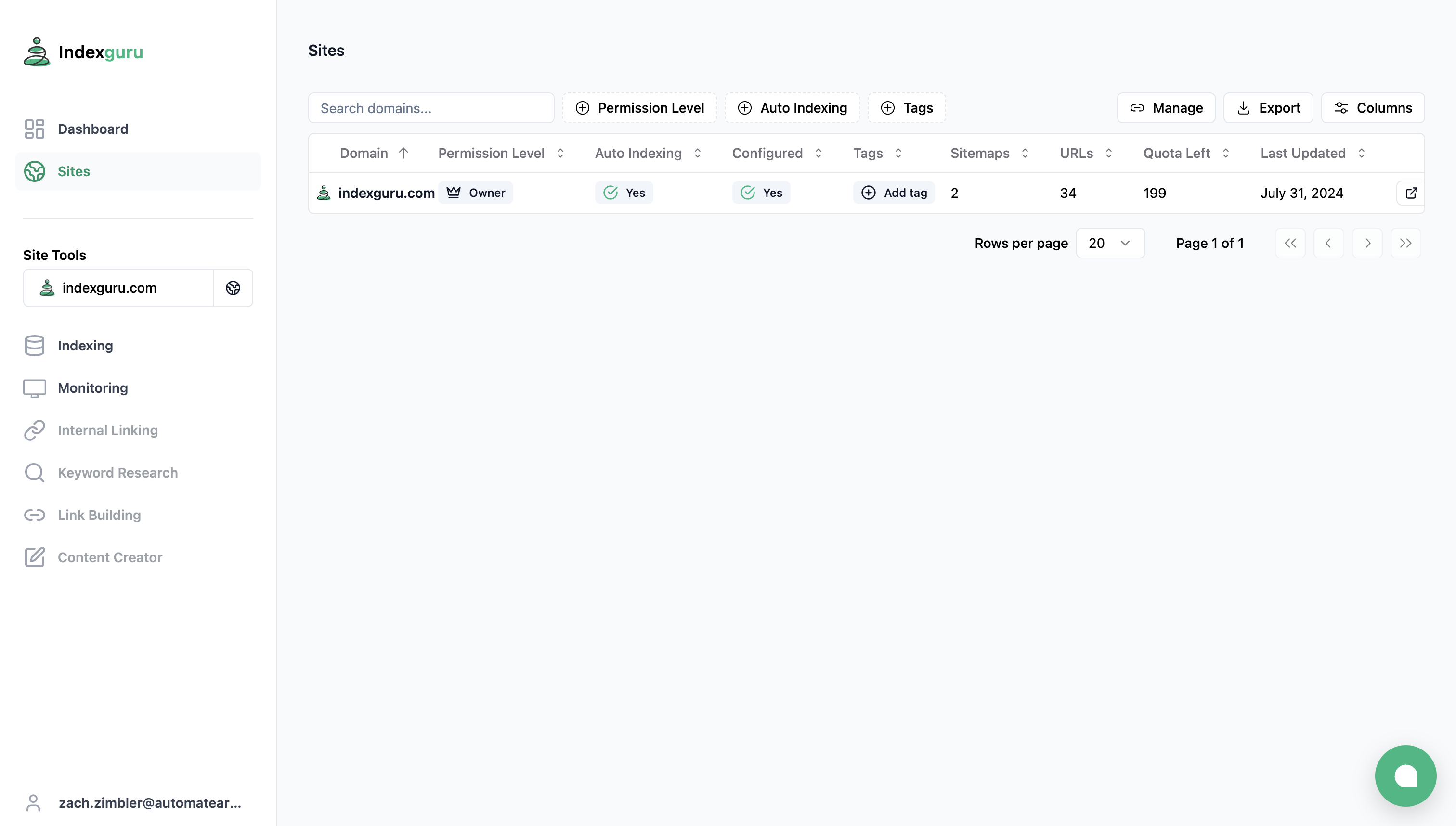Sort by Last Updated column
The height and width of the screenshot is (826, 1456).
click(1313, 153)
